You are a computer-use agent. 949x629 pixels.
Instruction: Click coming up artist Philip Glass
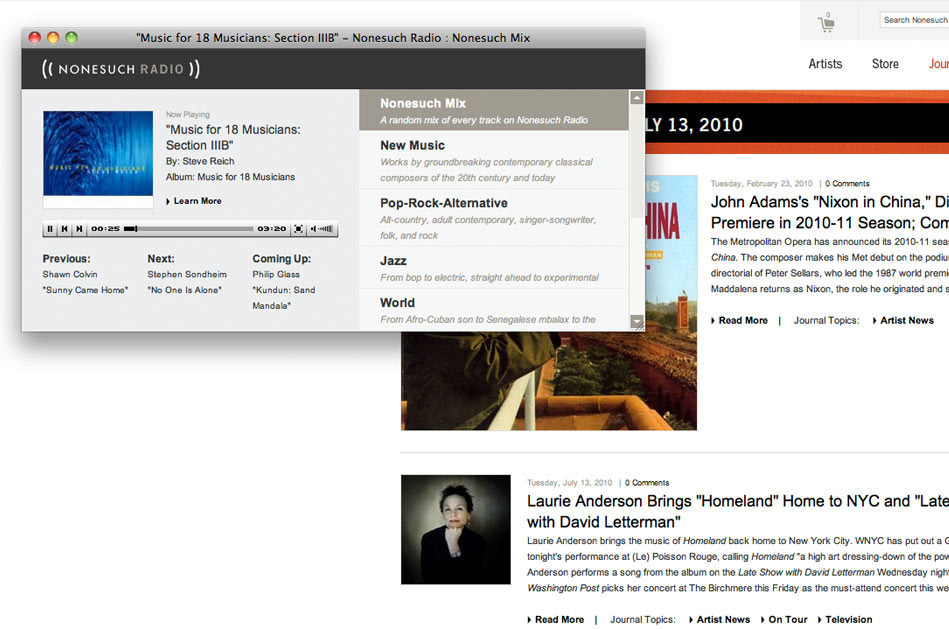pos(276,274)
